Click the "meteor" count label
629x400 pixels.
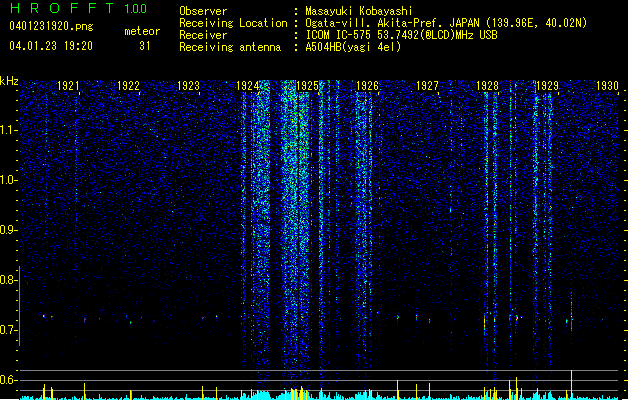142,31
